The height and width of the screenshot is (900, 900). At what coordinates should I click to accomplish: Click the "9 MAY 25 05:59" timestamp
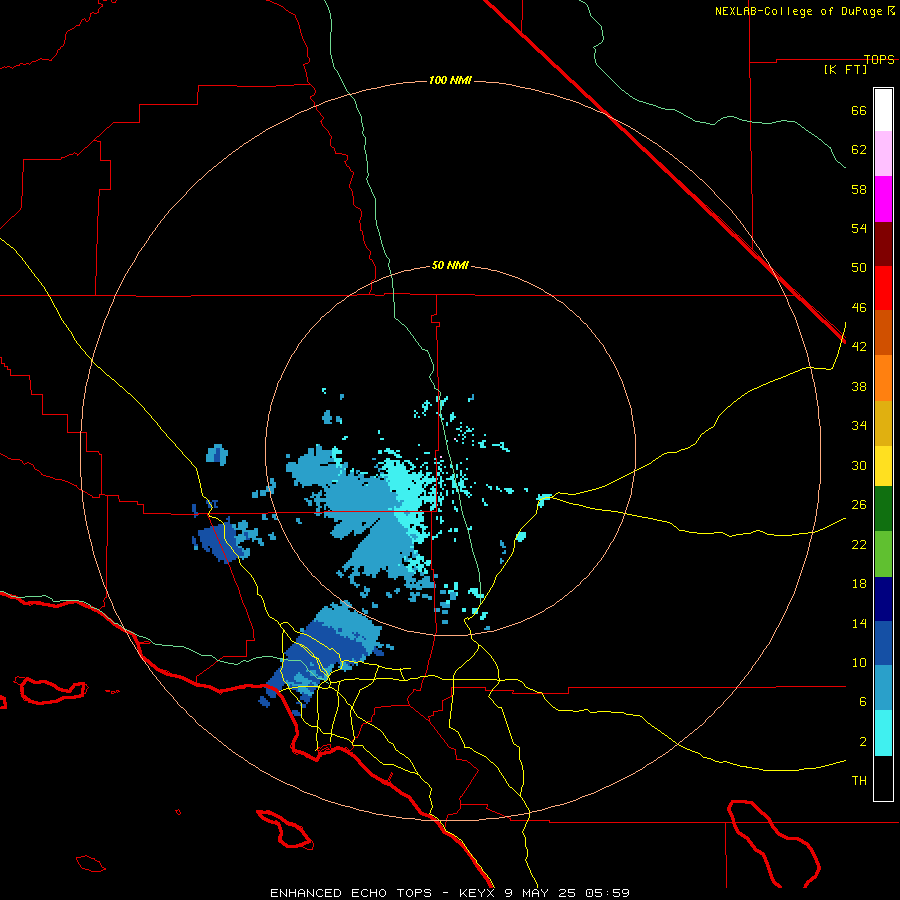[x=567, y=893]
